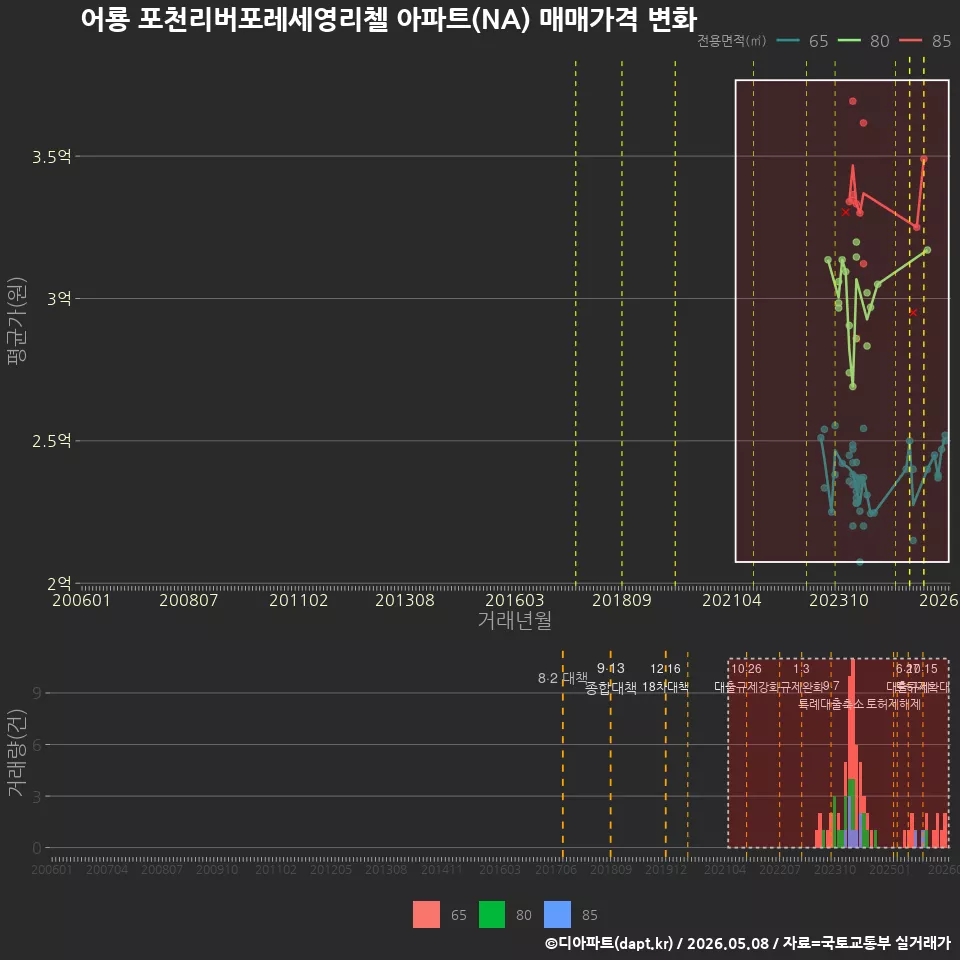This screenshot has height=960, width=960.
Task: Click the 거래년월 axis title
Action: point(514,620)
